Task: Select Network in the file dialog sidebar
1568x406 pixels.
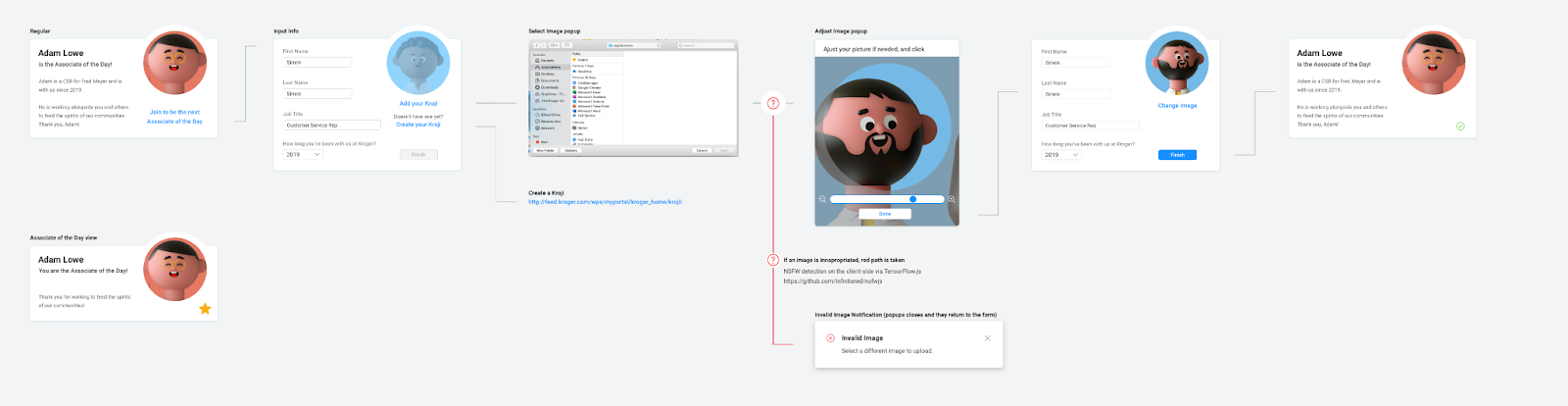Action: [545, 127]
